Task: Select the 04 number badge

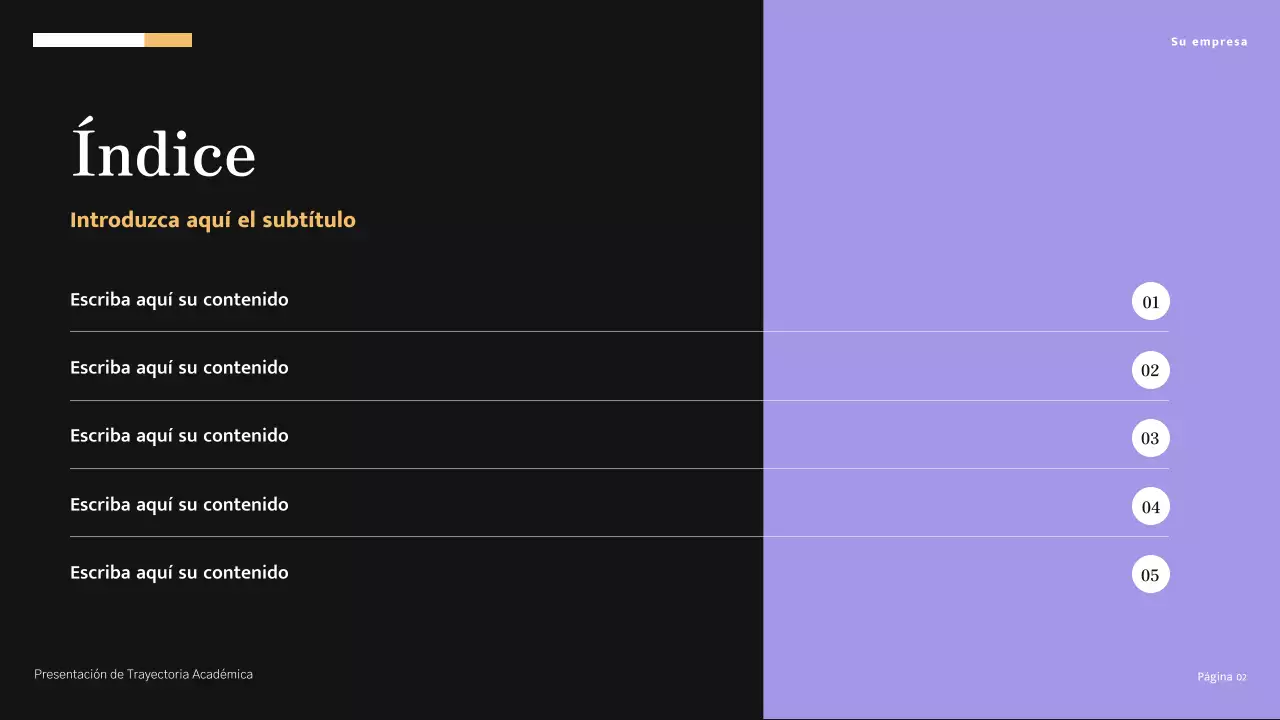Action: click(x=1150, y=507)
